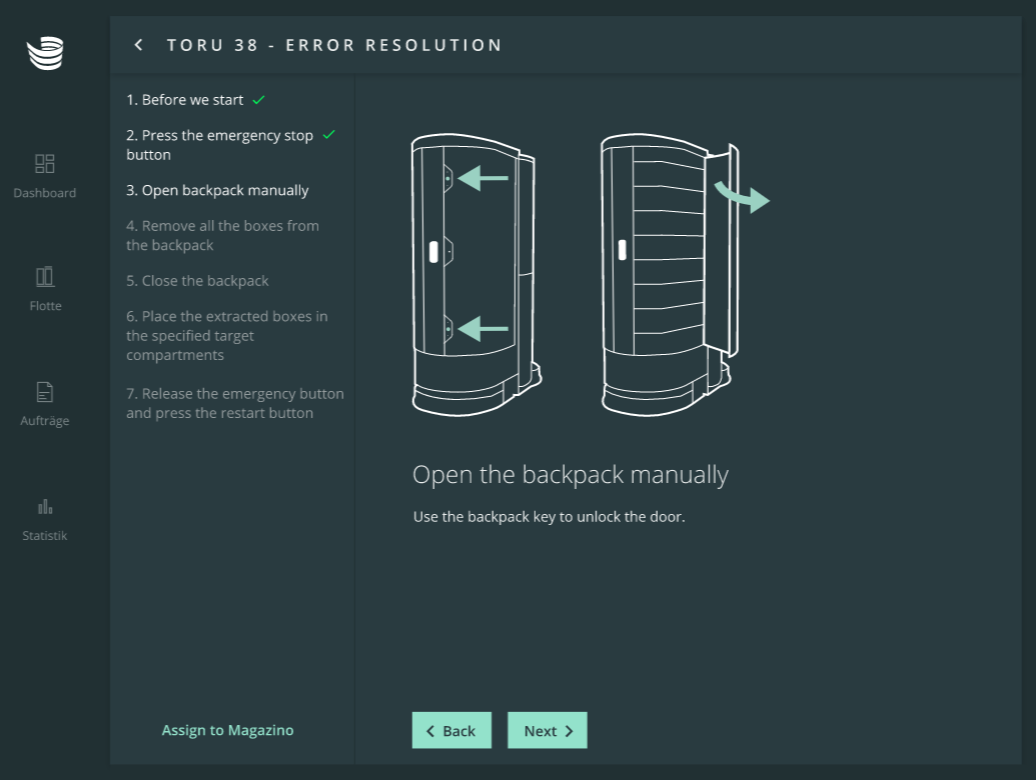Click the Assign to Magazino link
Screen dimensions: 1036x780
point(228,730)
